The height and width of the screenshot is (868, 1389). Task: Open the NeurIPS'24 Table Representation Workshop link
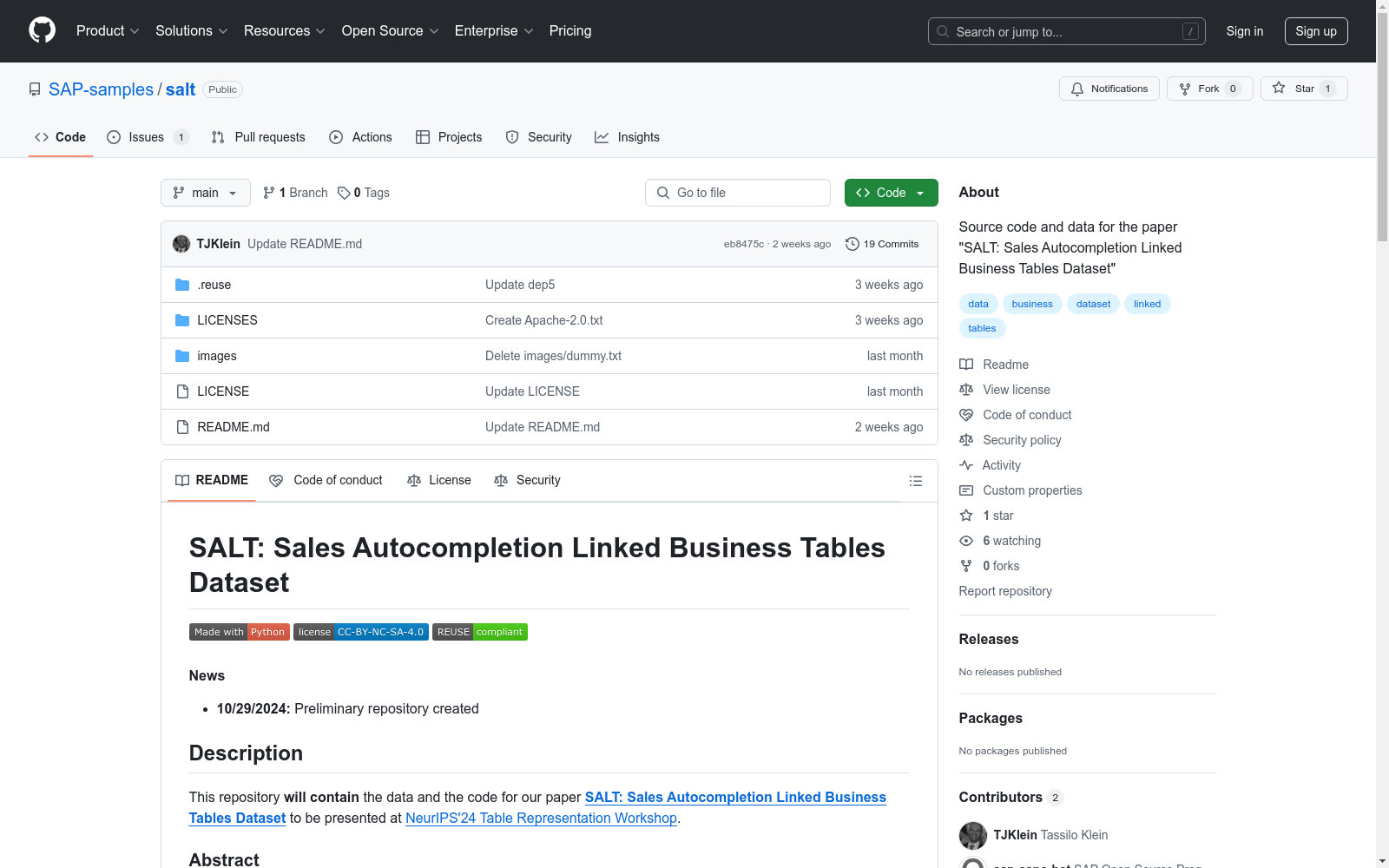tap(541, 818)
